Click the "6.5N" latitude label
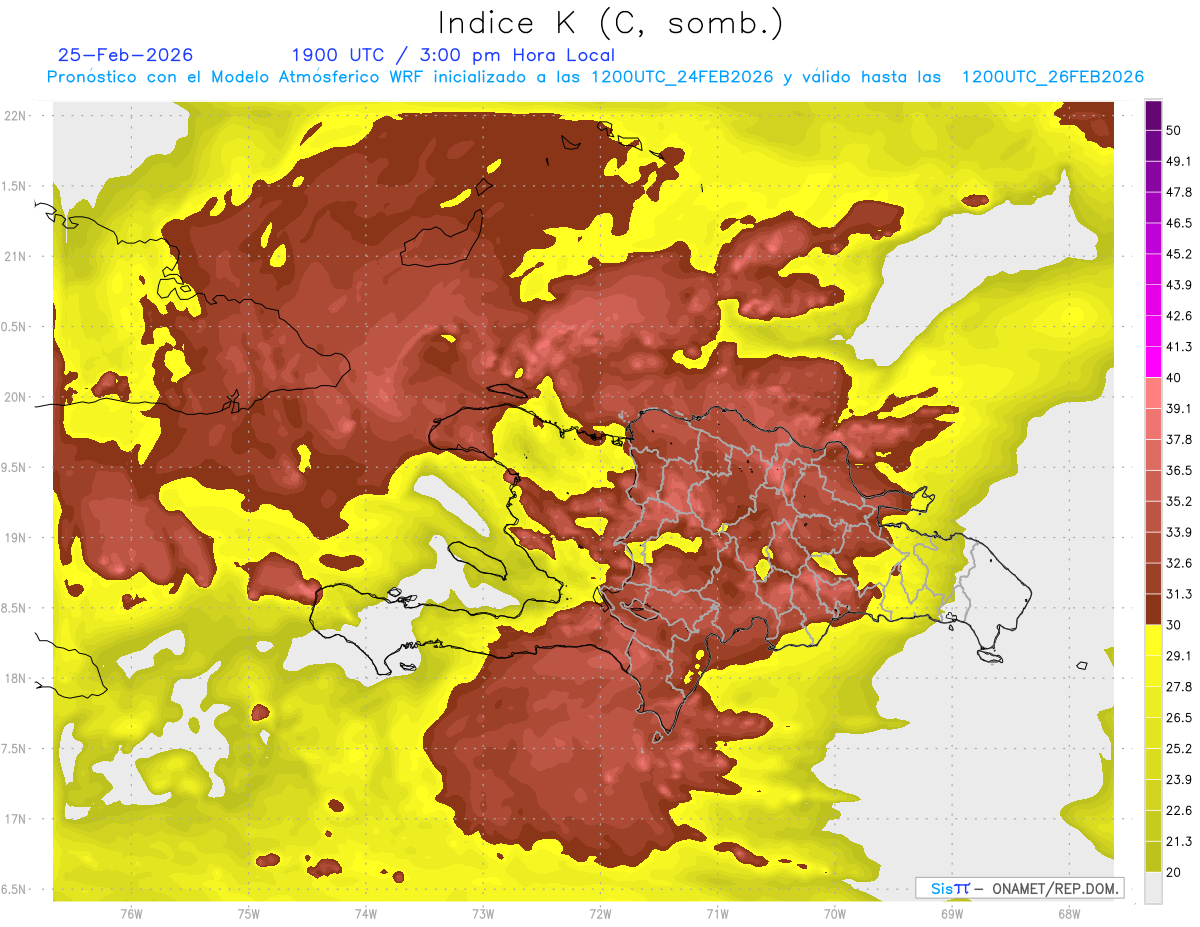The image size is (1200, 927). point(15,890)
